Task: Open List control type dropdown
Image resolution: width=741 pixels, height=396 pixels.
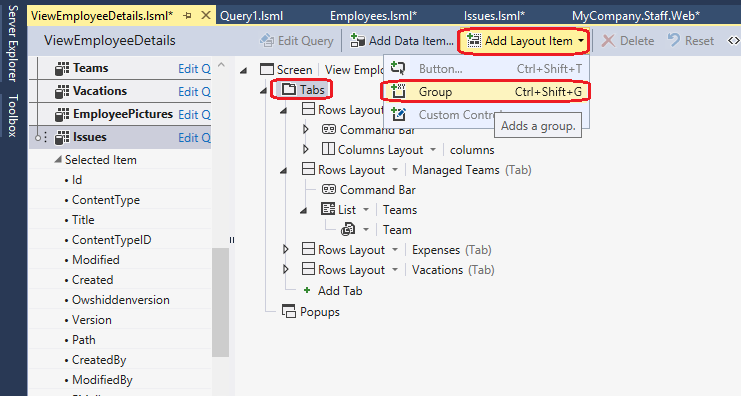Action: (x=366, y=210)
